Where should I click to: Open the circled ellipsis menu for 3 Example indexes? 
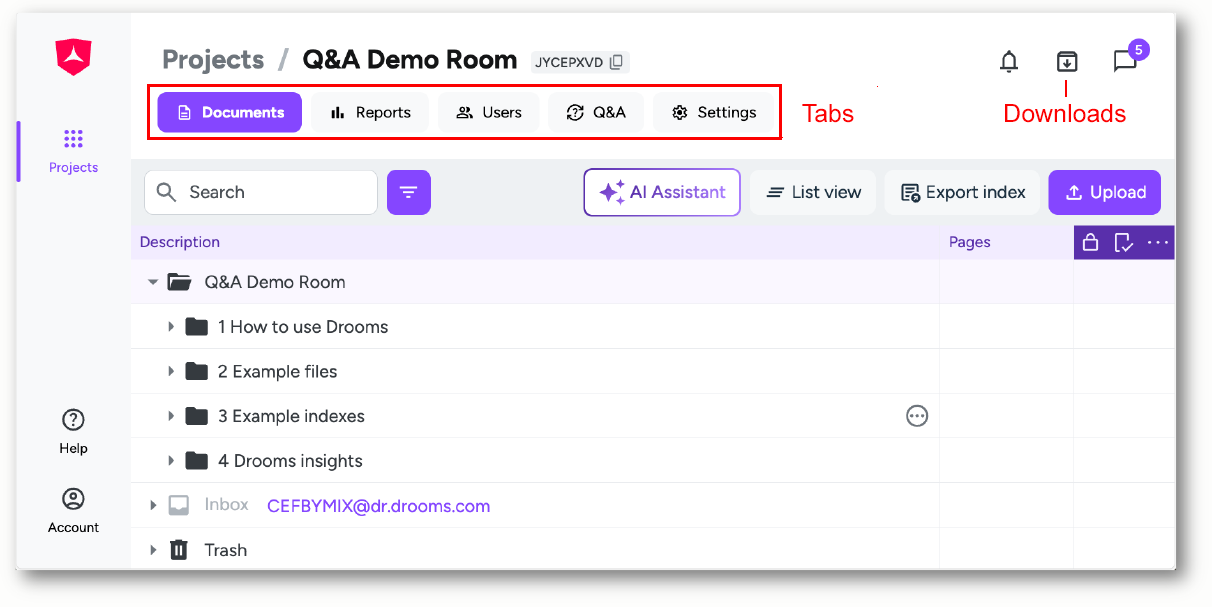[917, 416]
